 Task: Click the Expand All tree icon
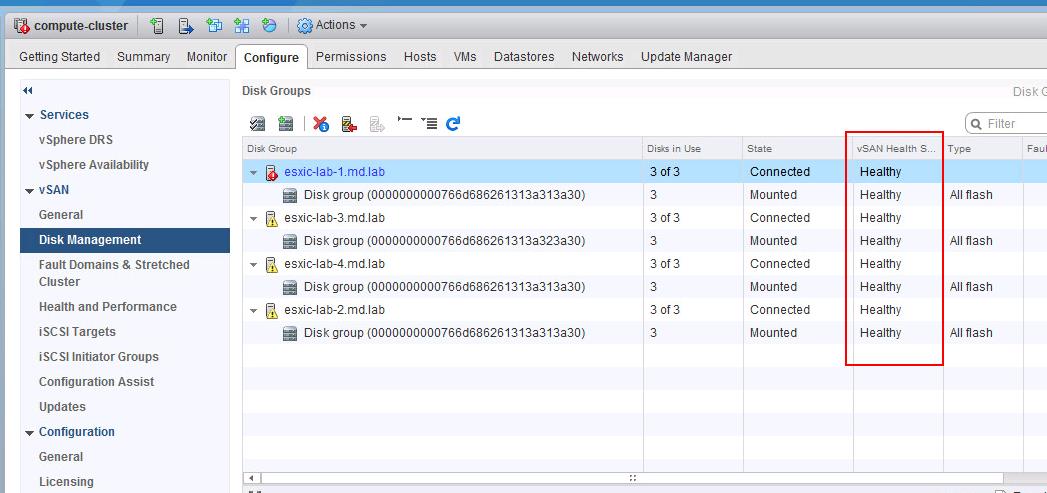(429, 123)
